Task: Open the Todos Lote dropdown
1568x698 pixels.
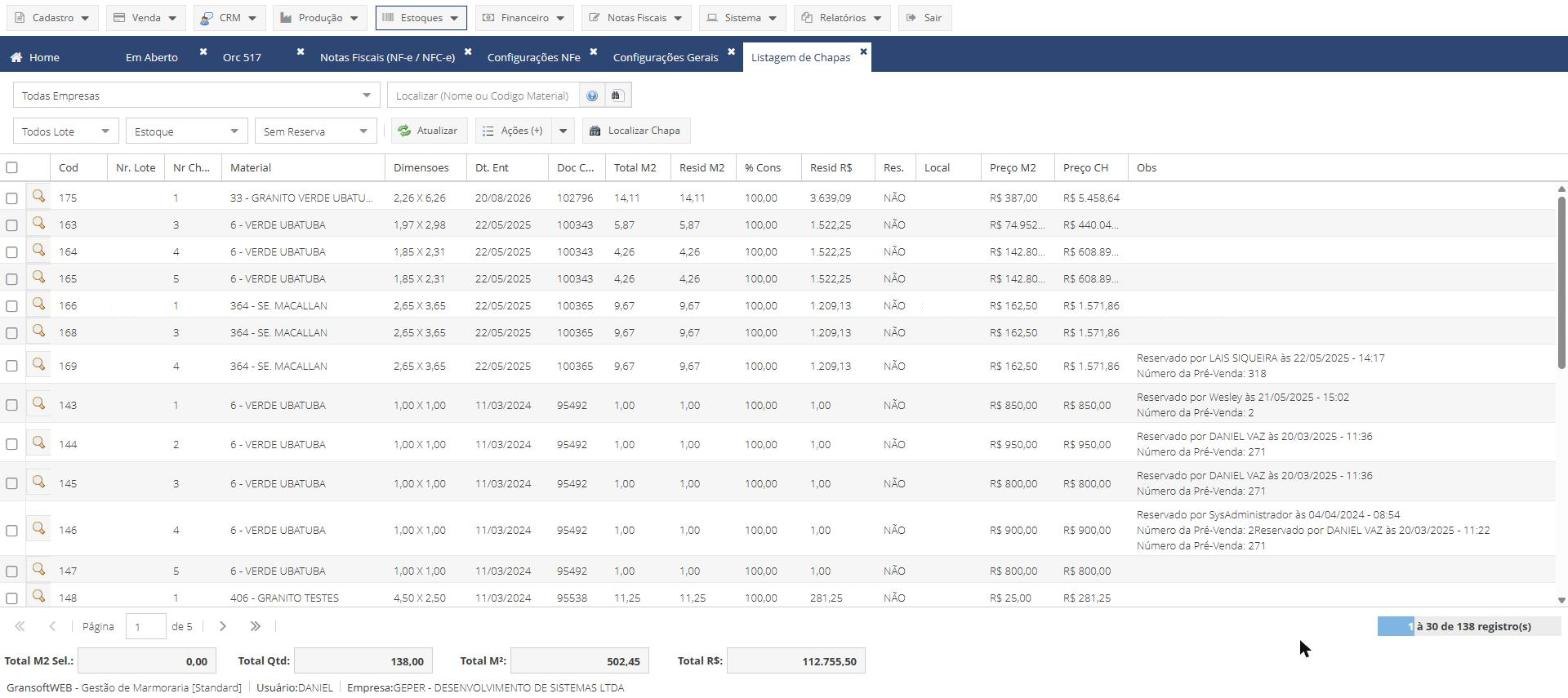Action: pos(66,131)
